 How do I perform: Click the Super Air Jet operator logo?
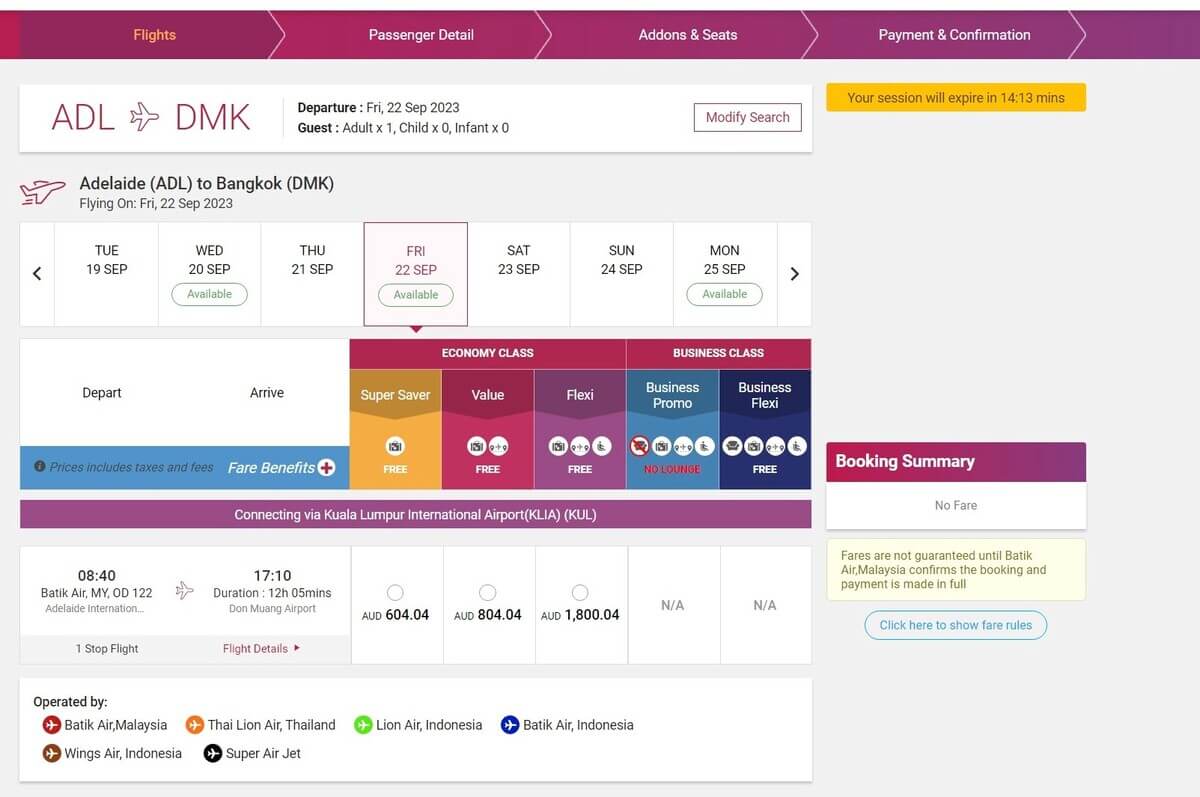tap(213, 753)
